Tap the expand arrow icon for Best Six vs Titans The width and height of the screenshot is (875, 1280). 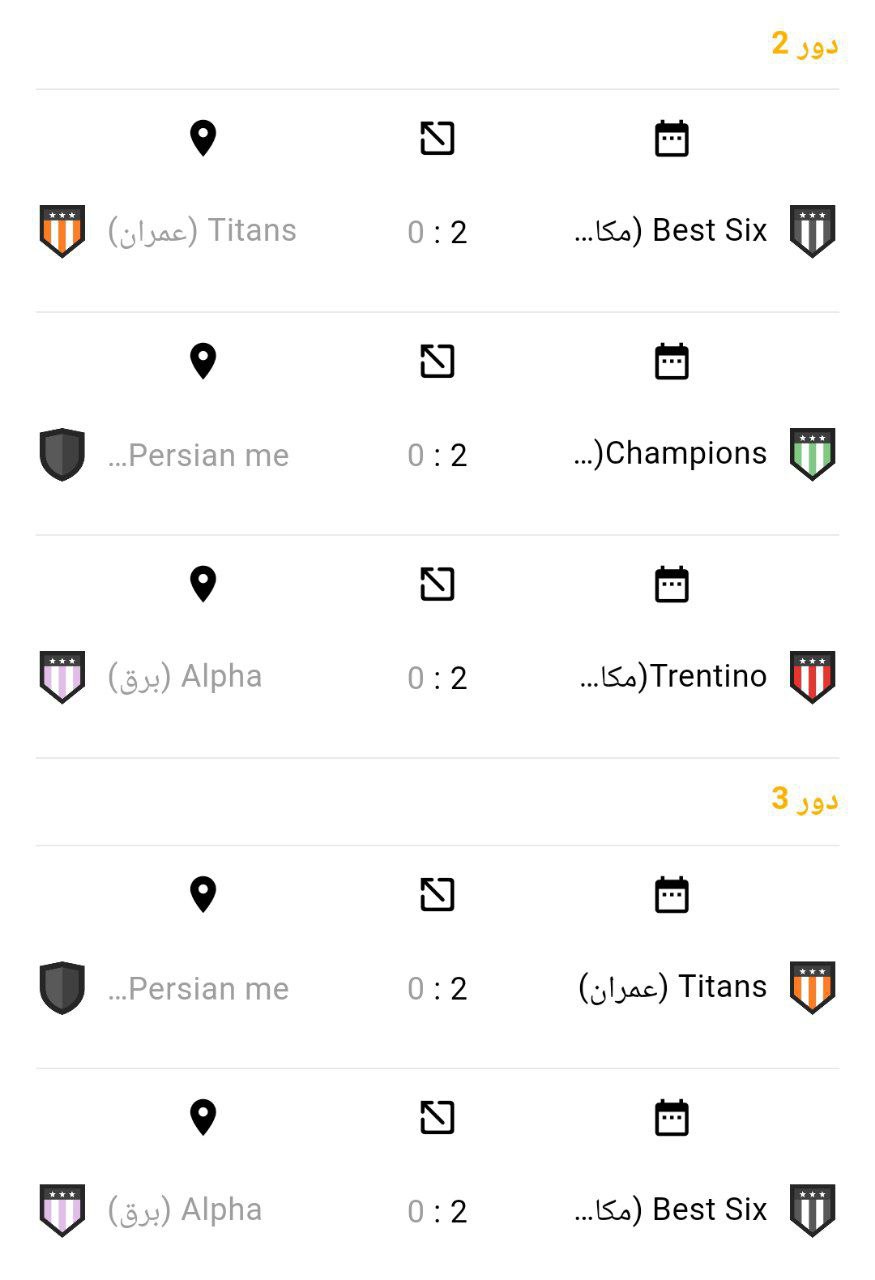pos(437,138)
